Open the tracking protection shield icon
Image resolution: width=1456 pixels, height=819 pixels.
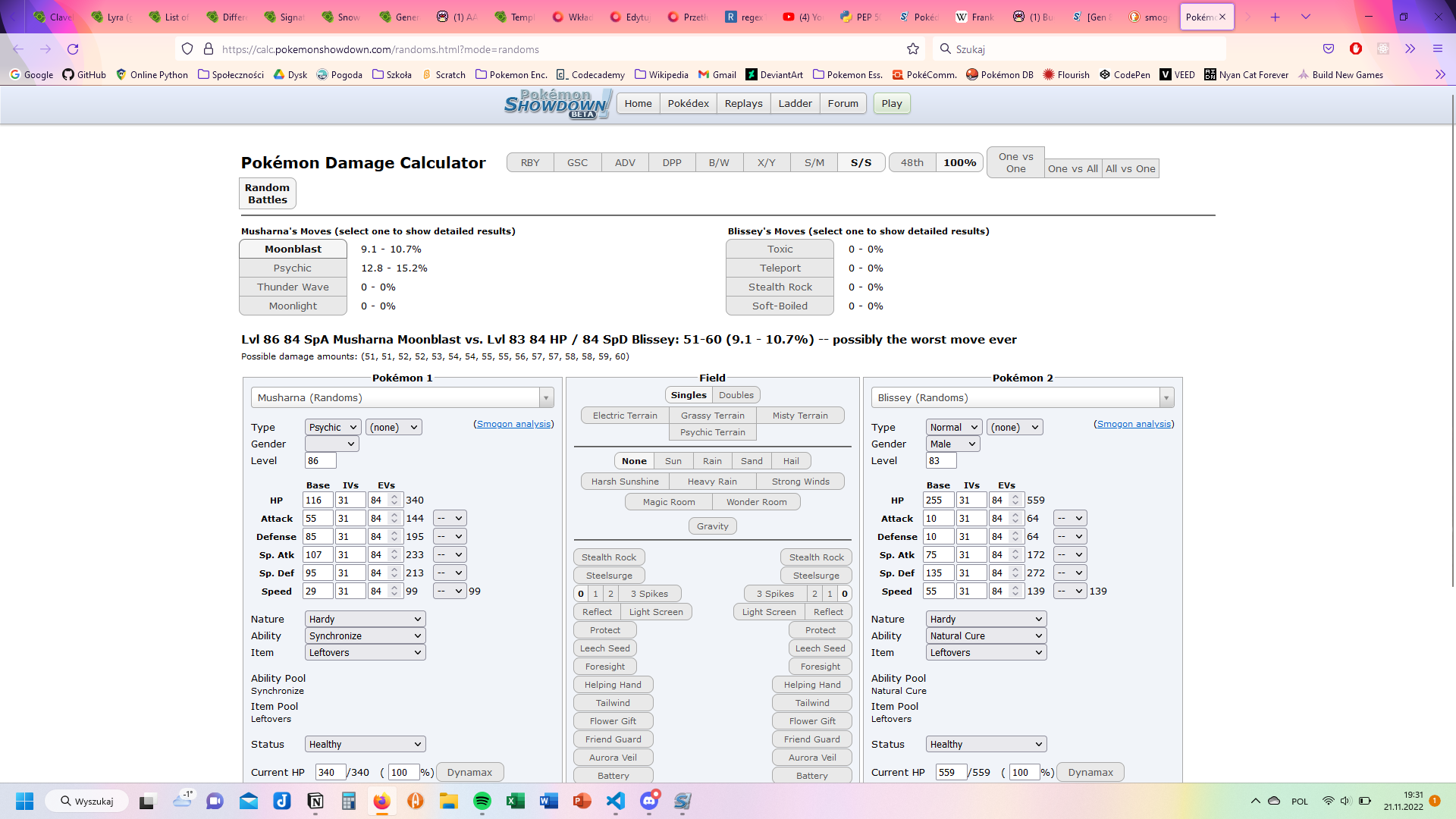coord(187,49)
